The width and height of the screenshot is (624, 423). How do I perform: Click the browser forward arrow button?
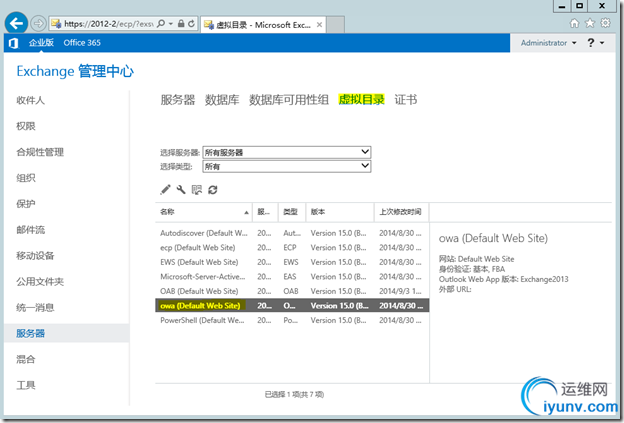tap(38, 23)
